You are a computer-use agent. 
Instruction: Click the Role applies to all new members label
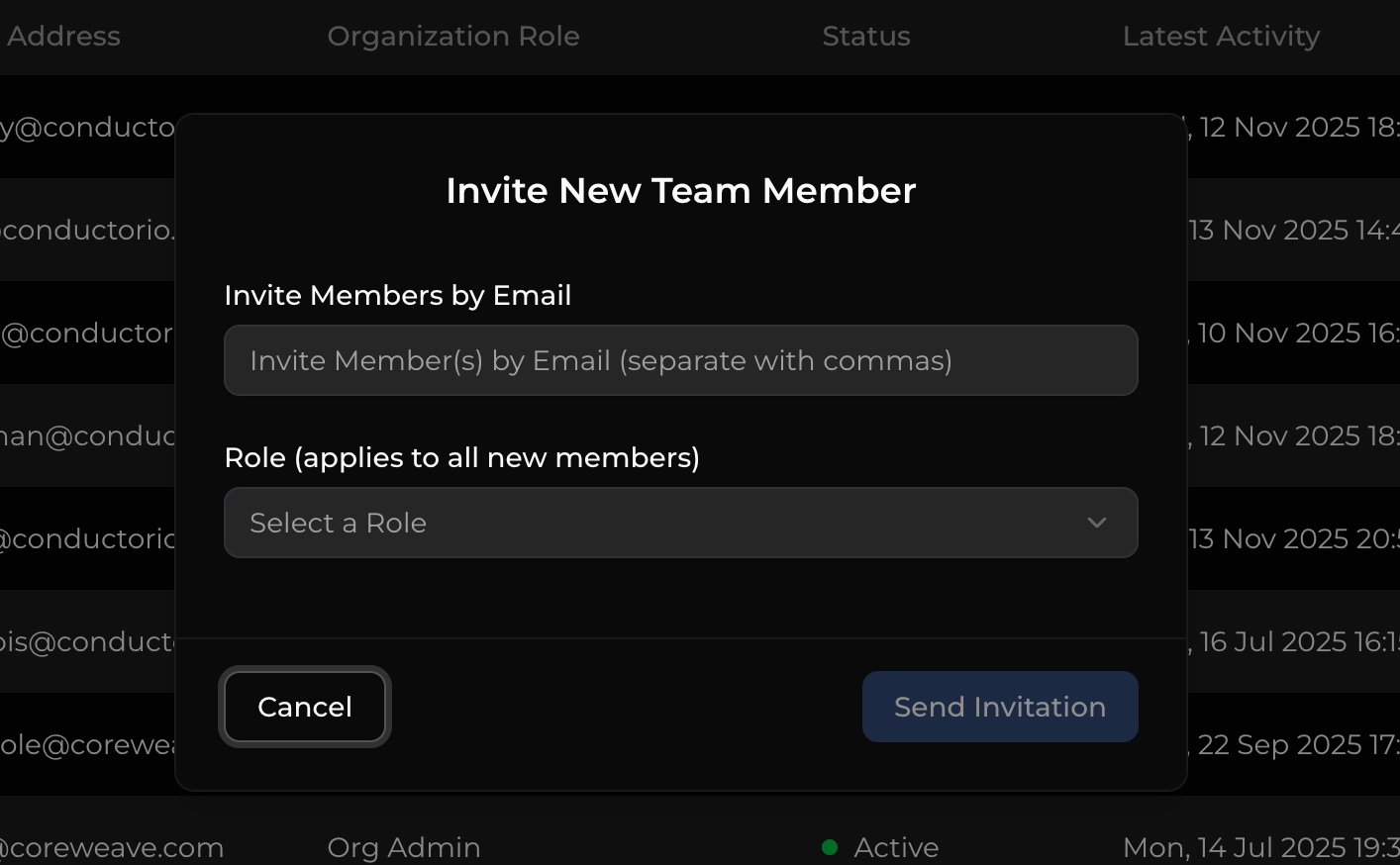pyautogui.click(x=461, y=457)
